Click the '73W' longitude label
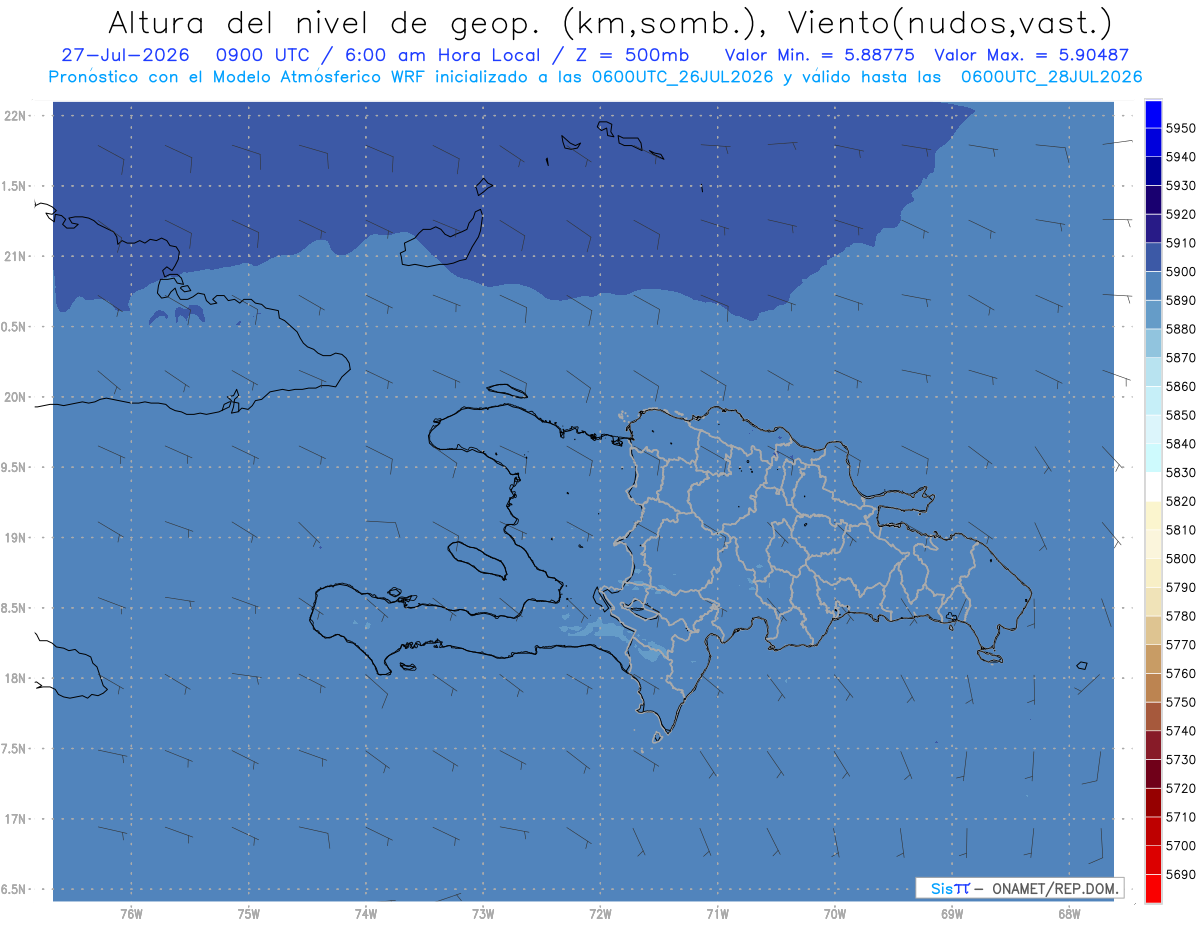 pos(483,913)
